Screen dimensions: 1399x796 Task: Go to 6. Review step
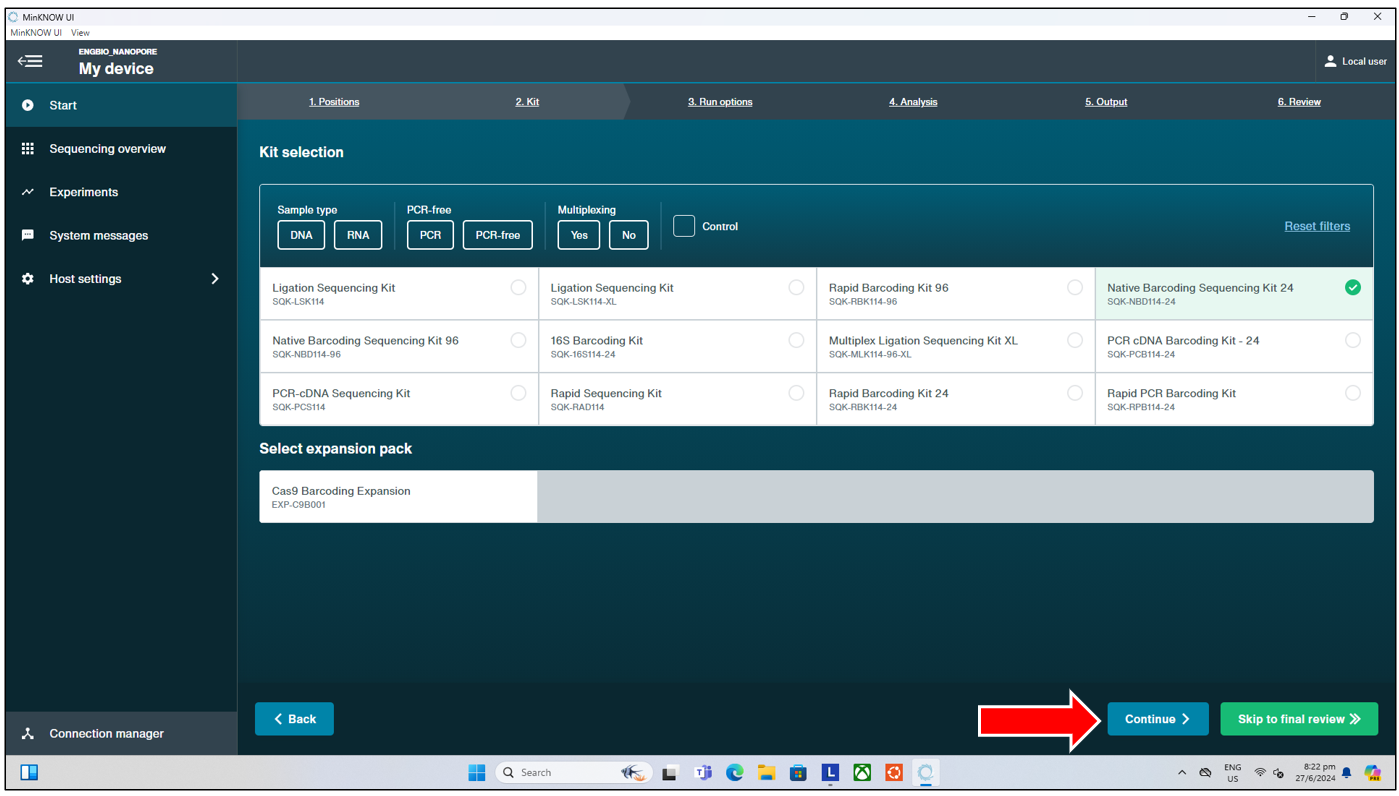pyautogui.click(x=1299, y=102)
